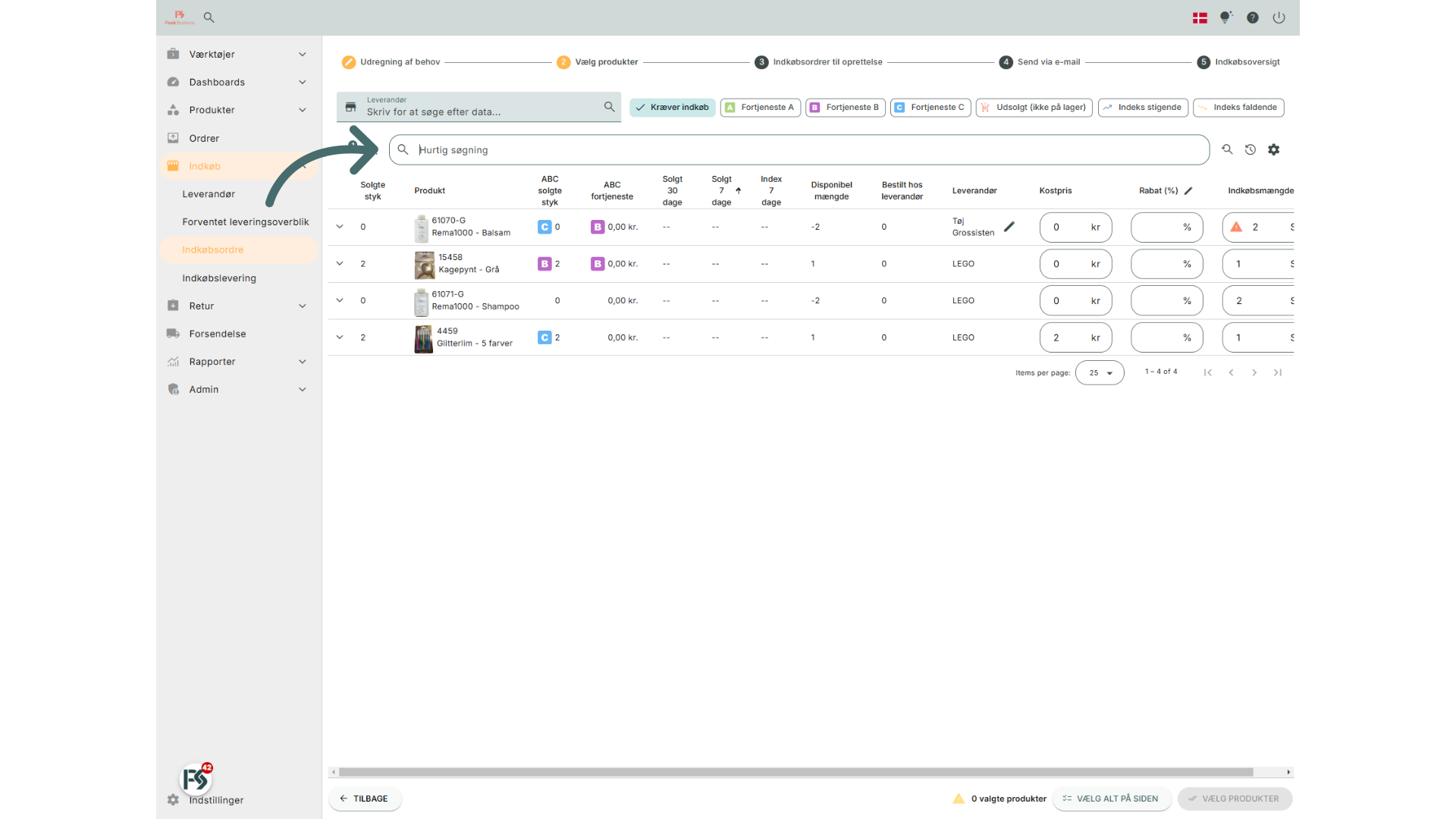Screen dimensions: 1456x819
Task: Toggle the Fortjeneste A filter chip
Action: (x=761, y=108)
